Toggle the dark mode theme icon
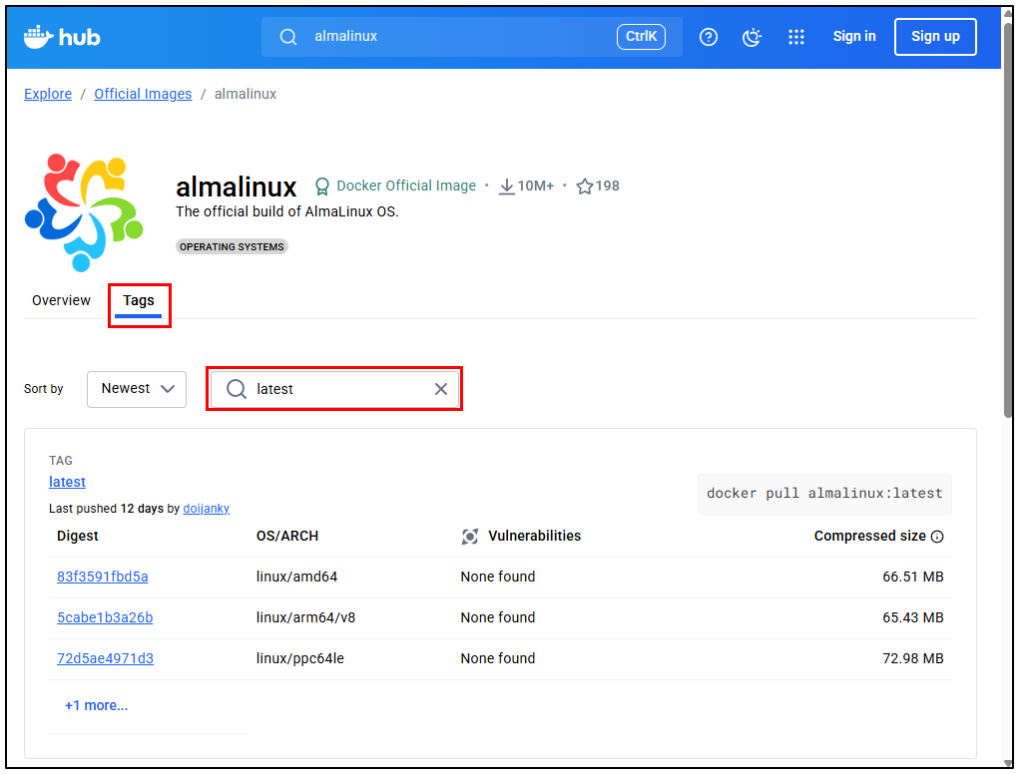This screenshot has width=1024, height=774. pos(752,37)
